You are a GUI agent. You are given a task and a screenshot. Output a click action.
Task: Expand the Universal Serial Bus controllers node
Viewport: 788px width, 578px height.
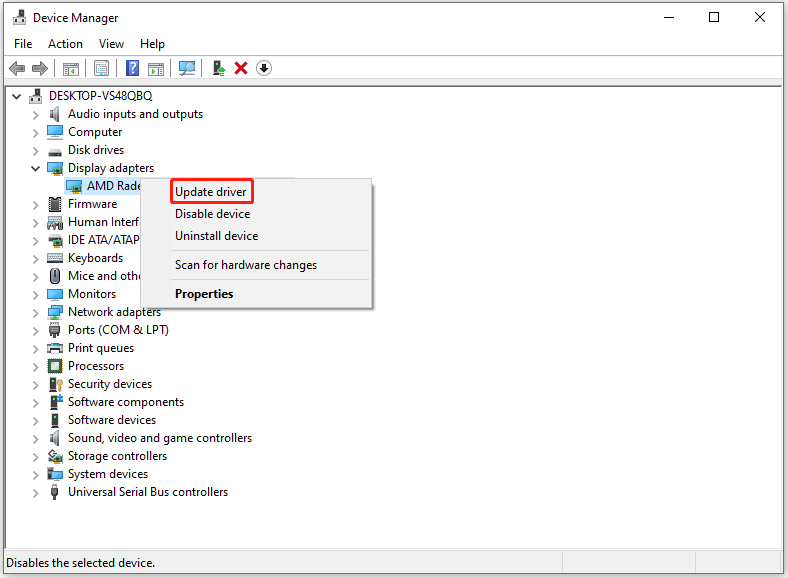(x=36, y=492)
